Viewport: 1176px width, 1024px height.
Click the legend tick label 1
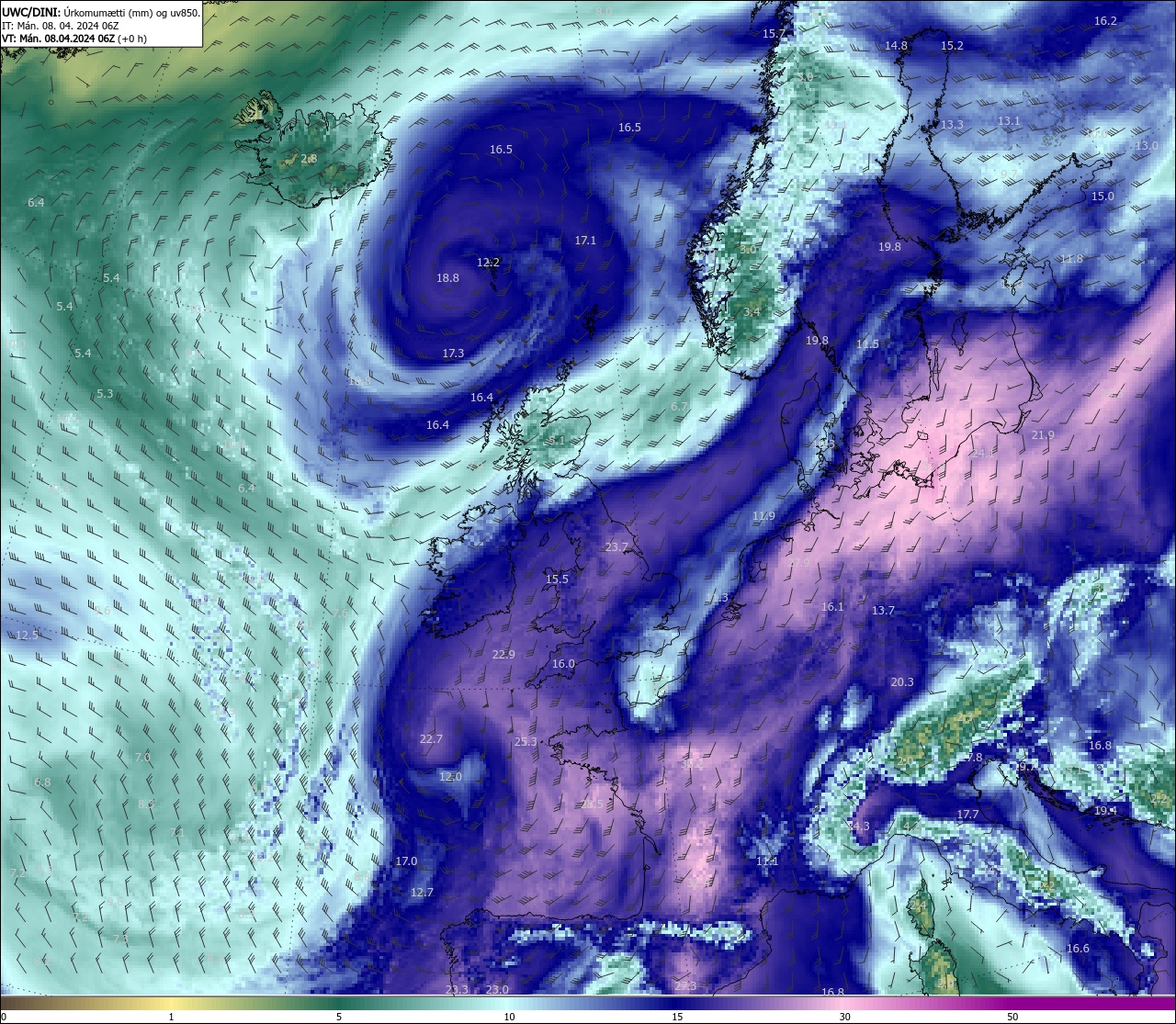pyautogui.click(x=171, y=1016)
